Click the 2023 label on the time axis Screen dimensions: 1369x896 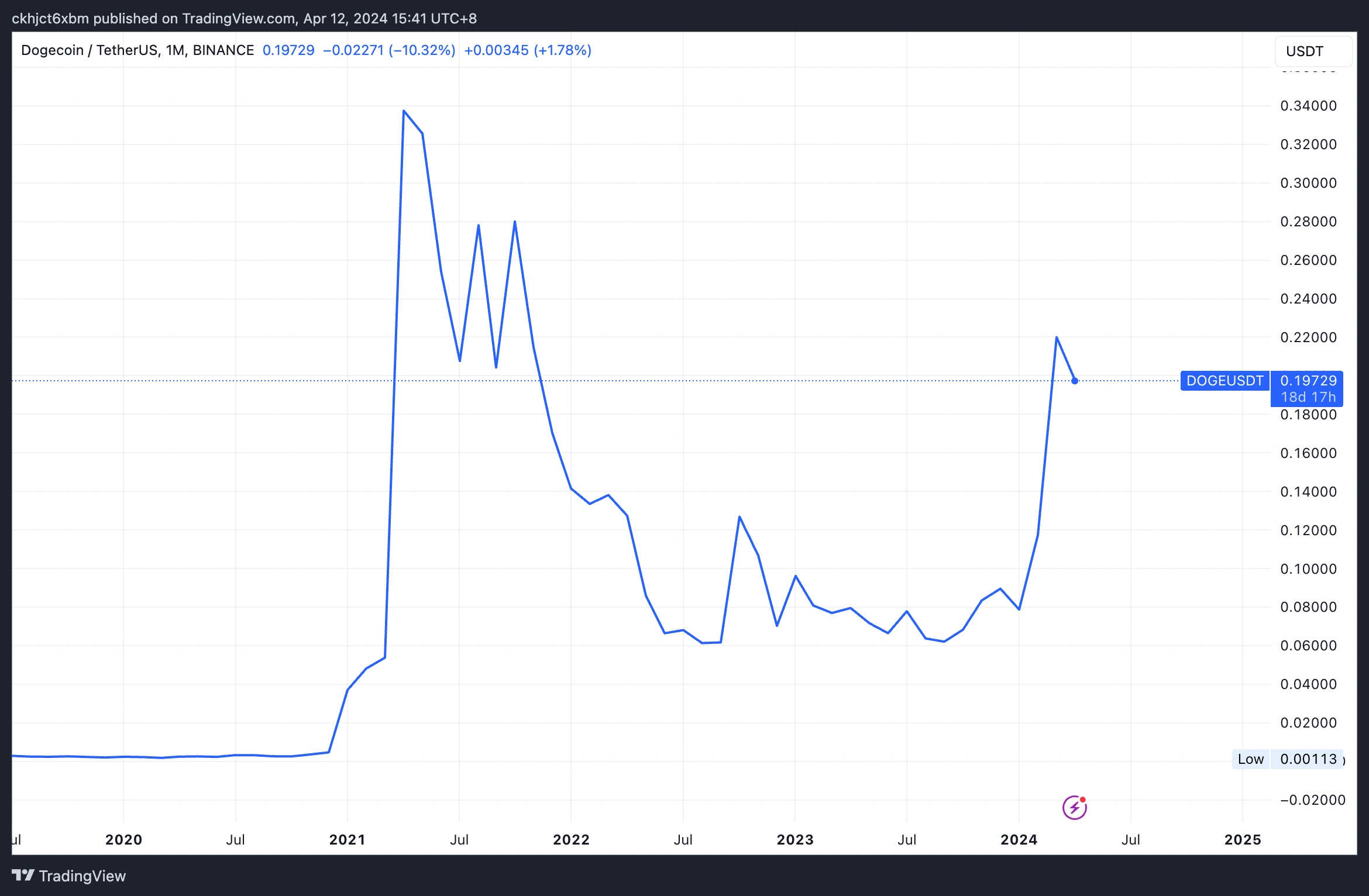point(795,840)
